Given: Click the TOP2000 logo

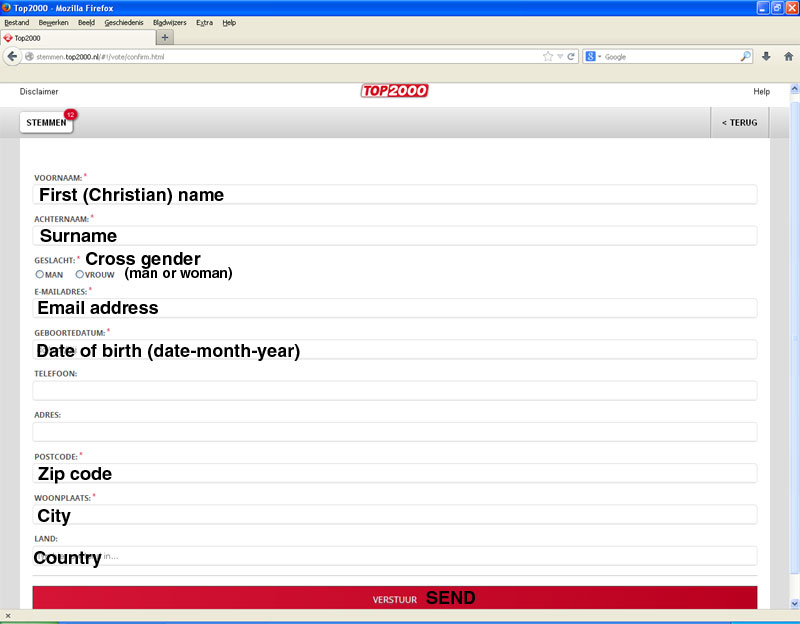Looking at the screenshot, I should click(394, 91).
